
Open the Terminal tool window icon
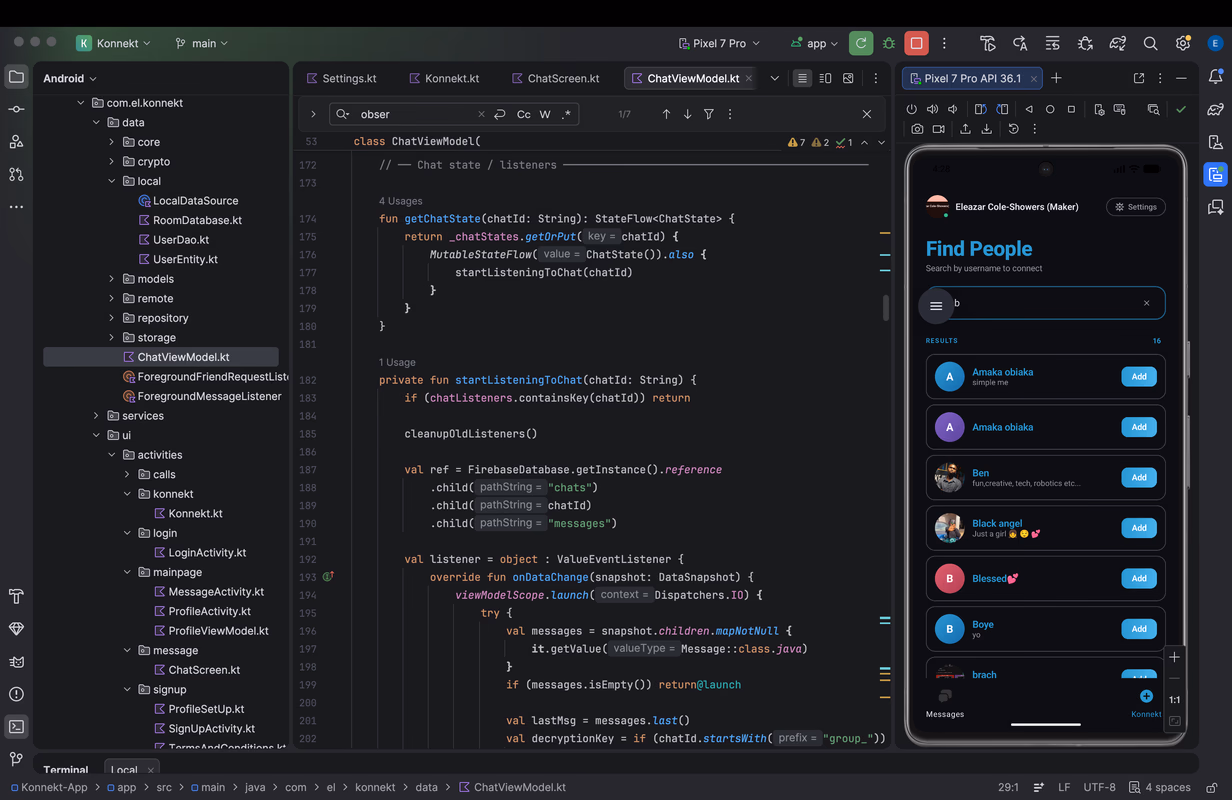coord(16,727)
